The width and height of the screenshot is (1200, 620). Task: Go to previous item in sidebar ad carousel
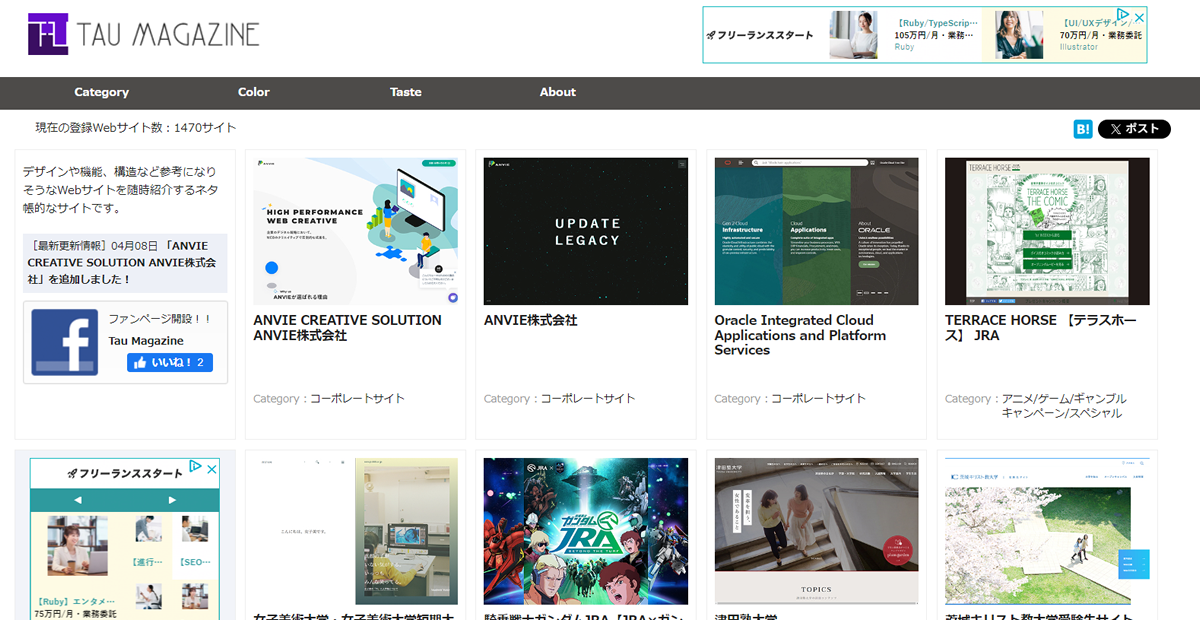[78, 500]
